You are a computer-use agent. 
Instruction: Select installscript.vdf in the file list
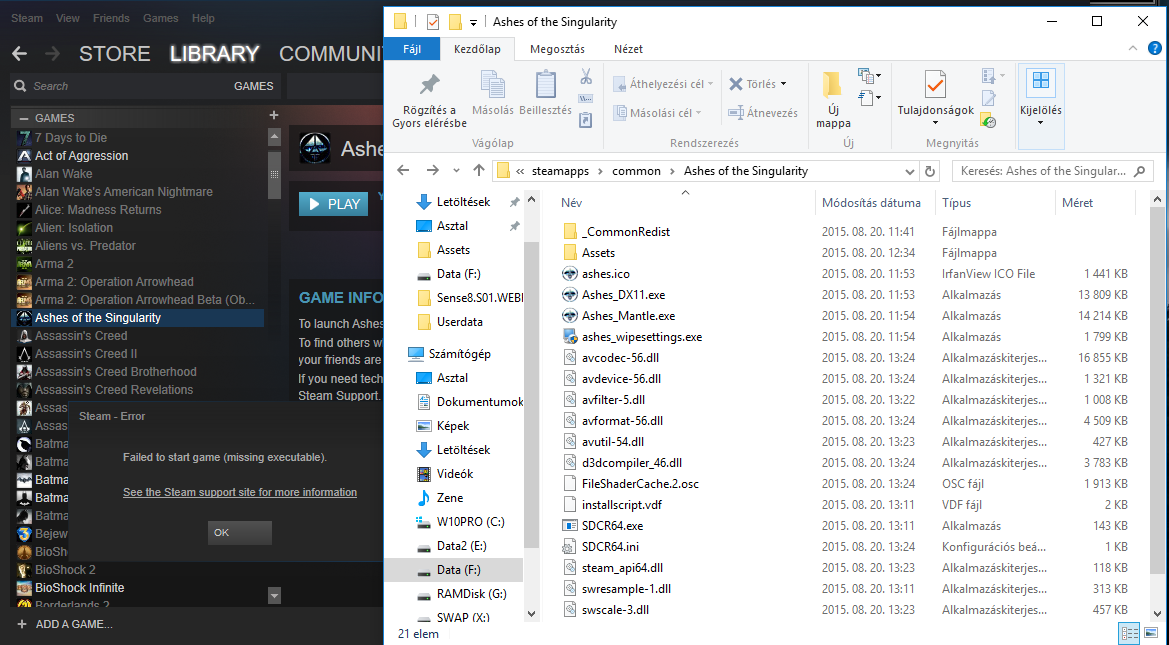coord(621,505)
